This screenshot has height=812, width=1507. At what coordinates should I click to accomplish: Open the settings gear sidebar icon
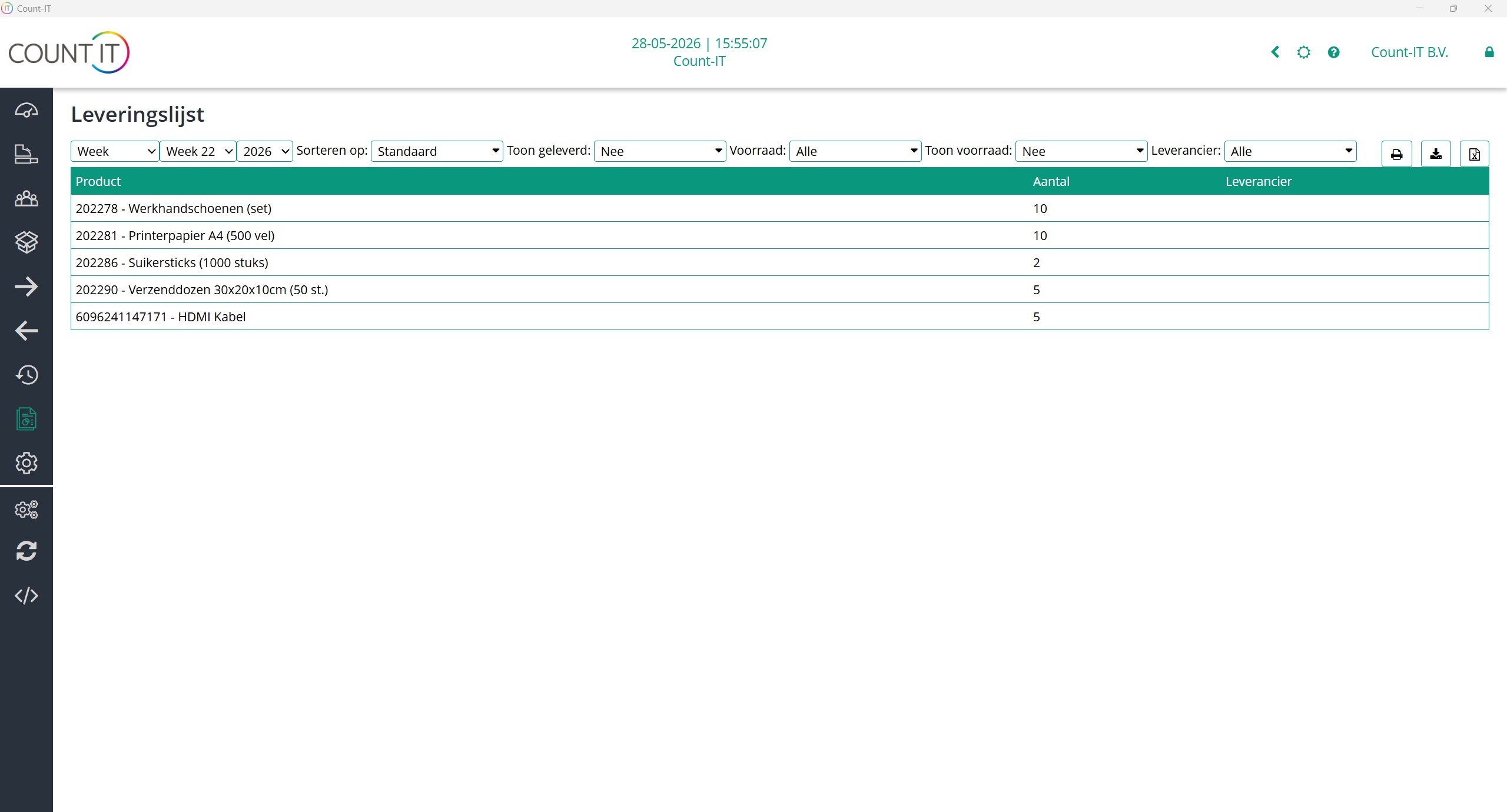26,463
